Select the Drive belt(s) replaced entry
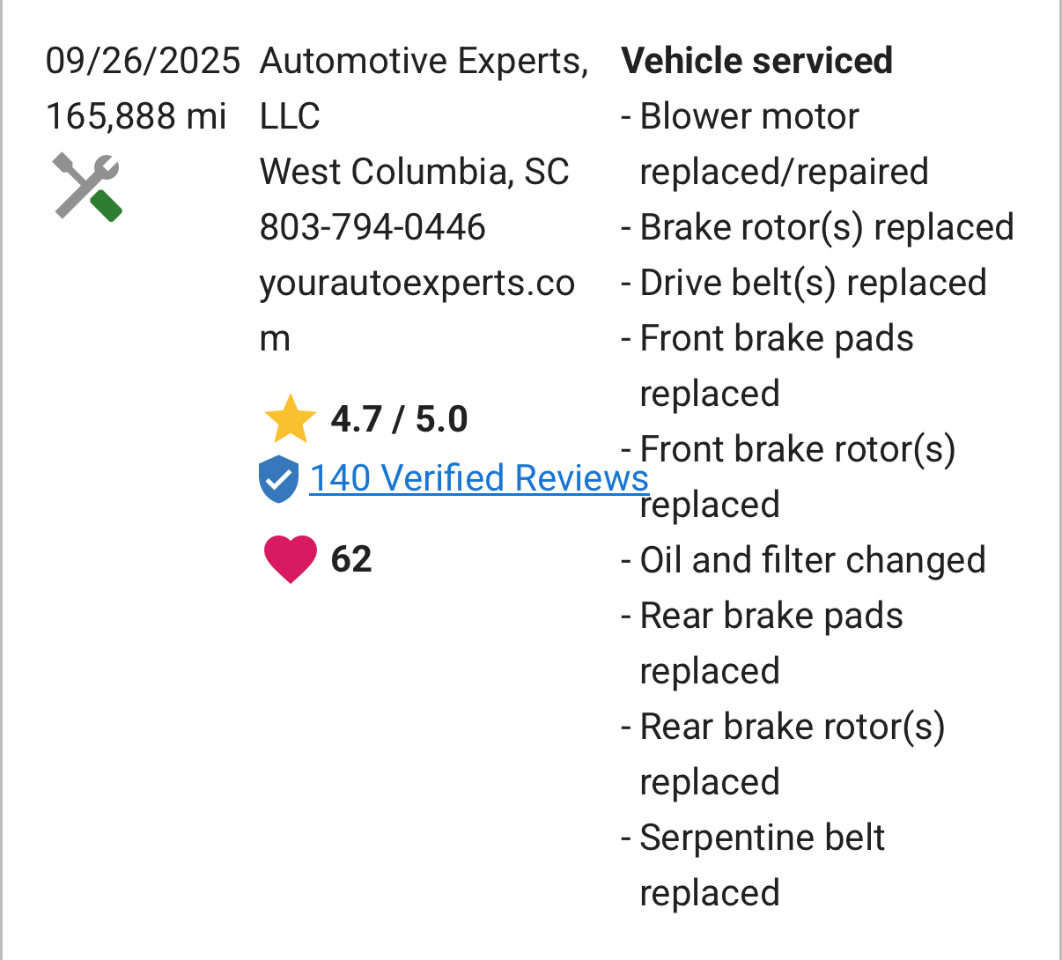This screenshot has width=1062, height=960. coord(812,283)
